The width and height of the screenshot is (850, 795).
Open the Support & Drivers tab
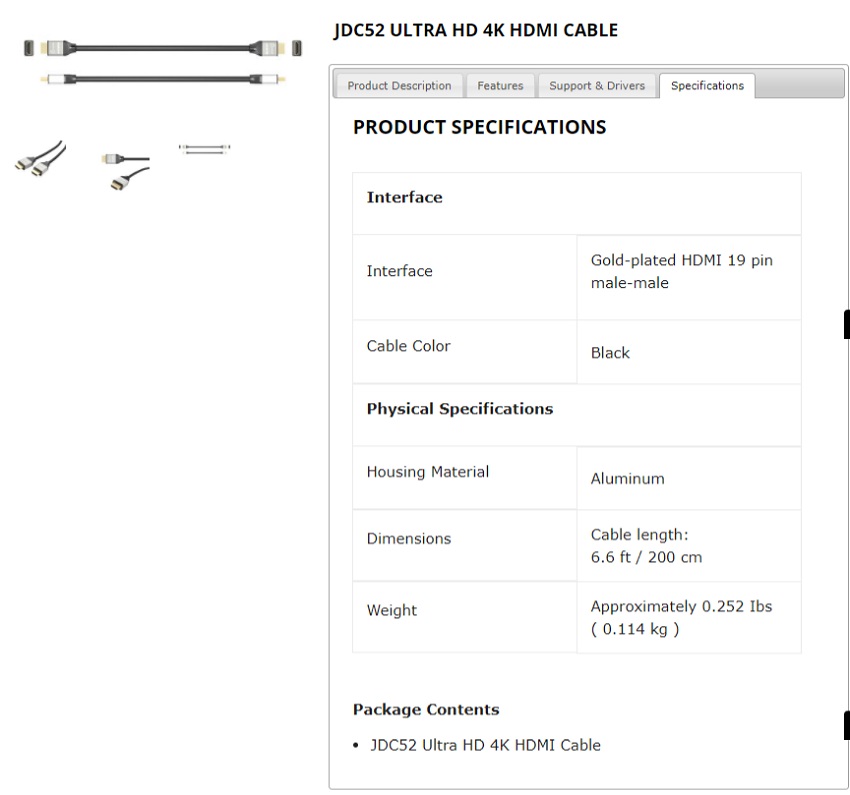597,86
